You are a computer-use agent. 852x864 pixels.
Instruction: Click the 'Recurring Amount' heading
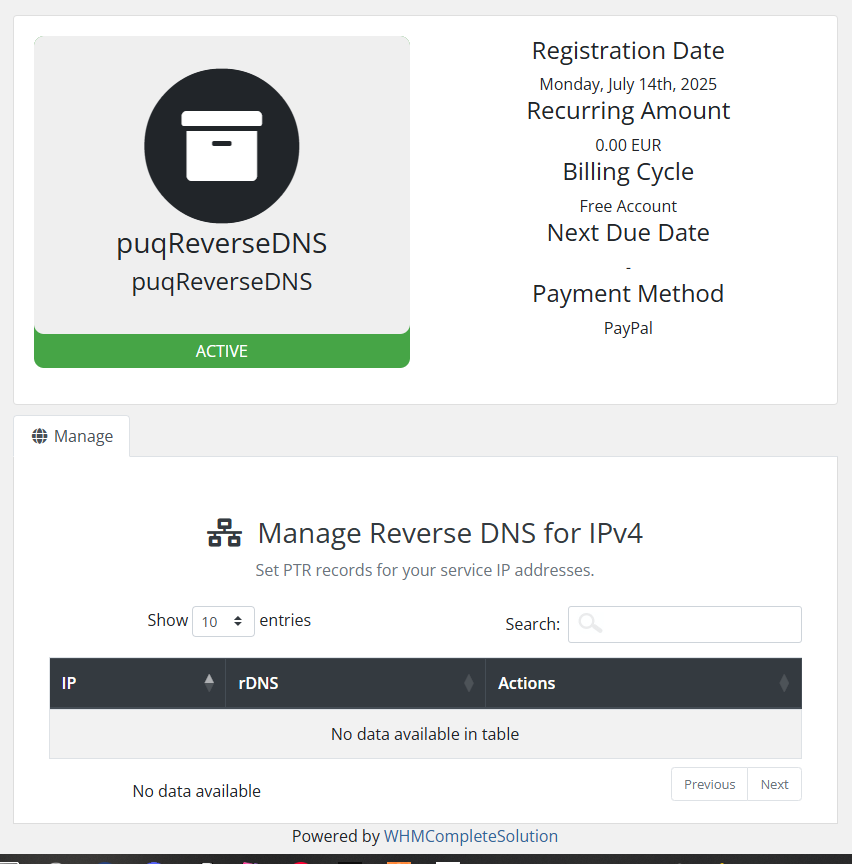click(628, 111)
